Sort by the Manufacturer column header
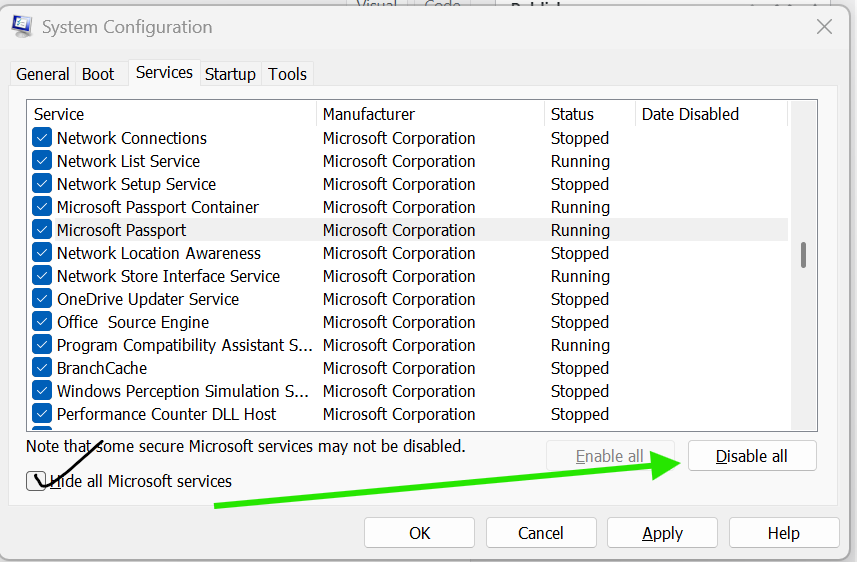The image size is (857, 562). point(431,114)
